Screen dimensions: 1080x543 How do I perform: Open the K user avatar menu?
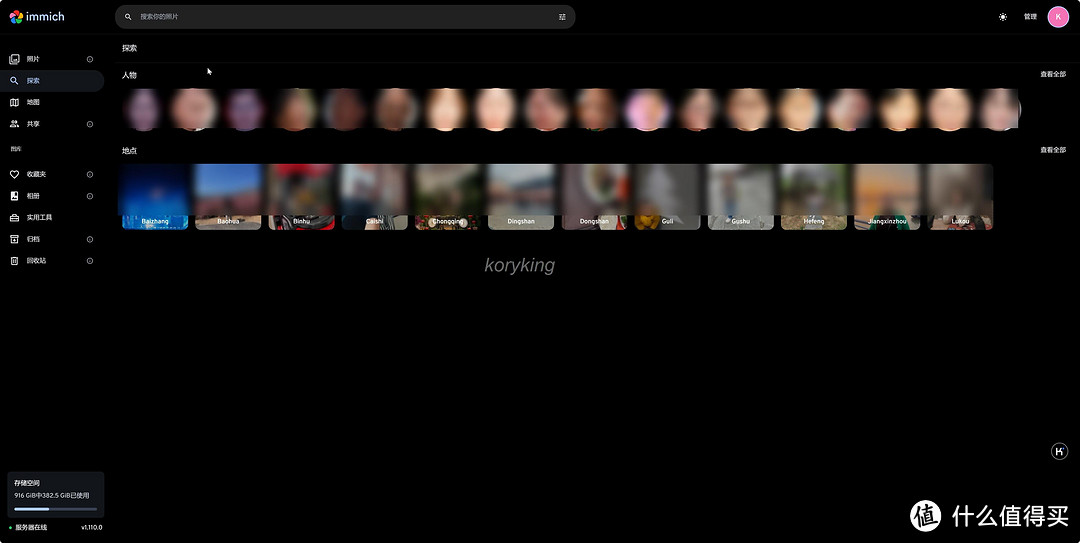coord(1058,17)
